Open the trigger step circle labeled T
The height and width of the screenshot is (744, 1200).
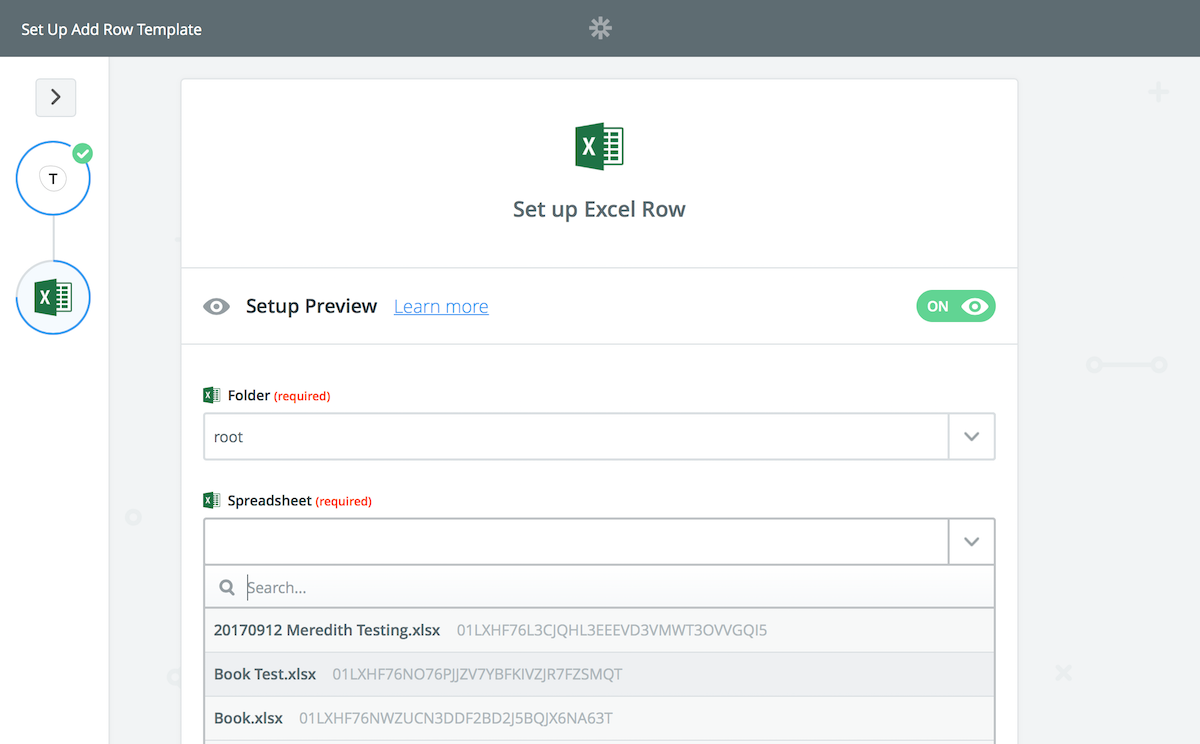click(53, 179)
